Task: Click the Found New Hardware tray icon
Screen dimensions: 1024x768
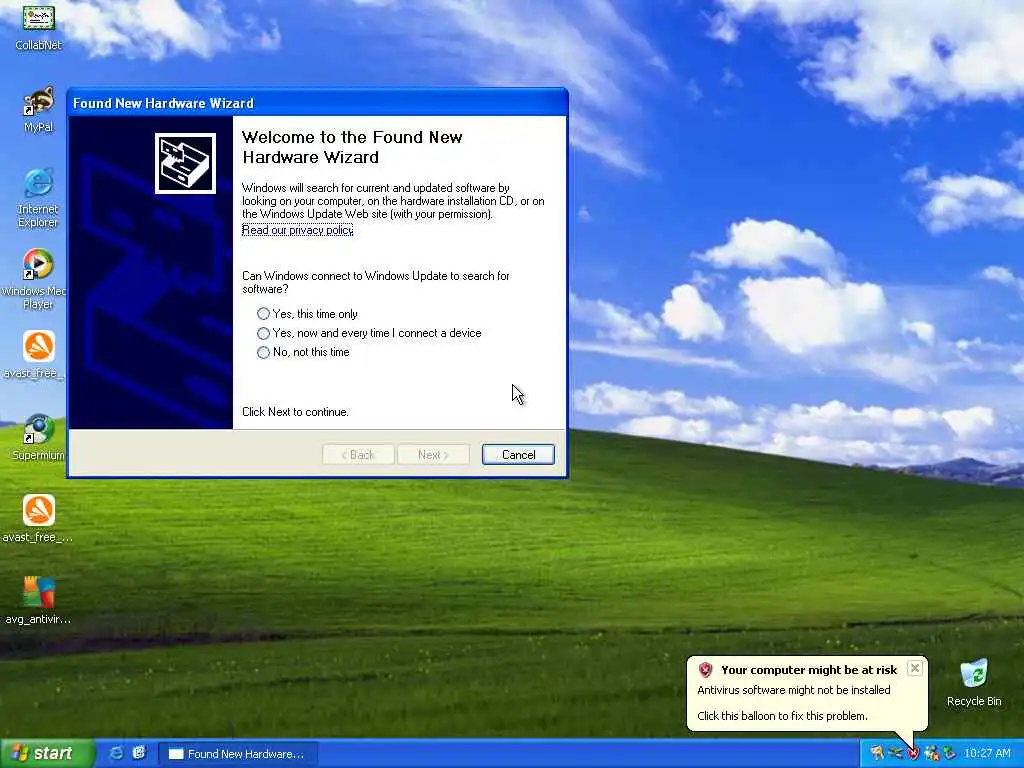Action: pos(877,753)
